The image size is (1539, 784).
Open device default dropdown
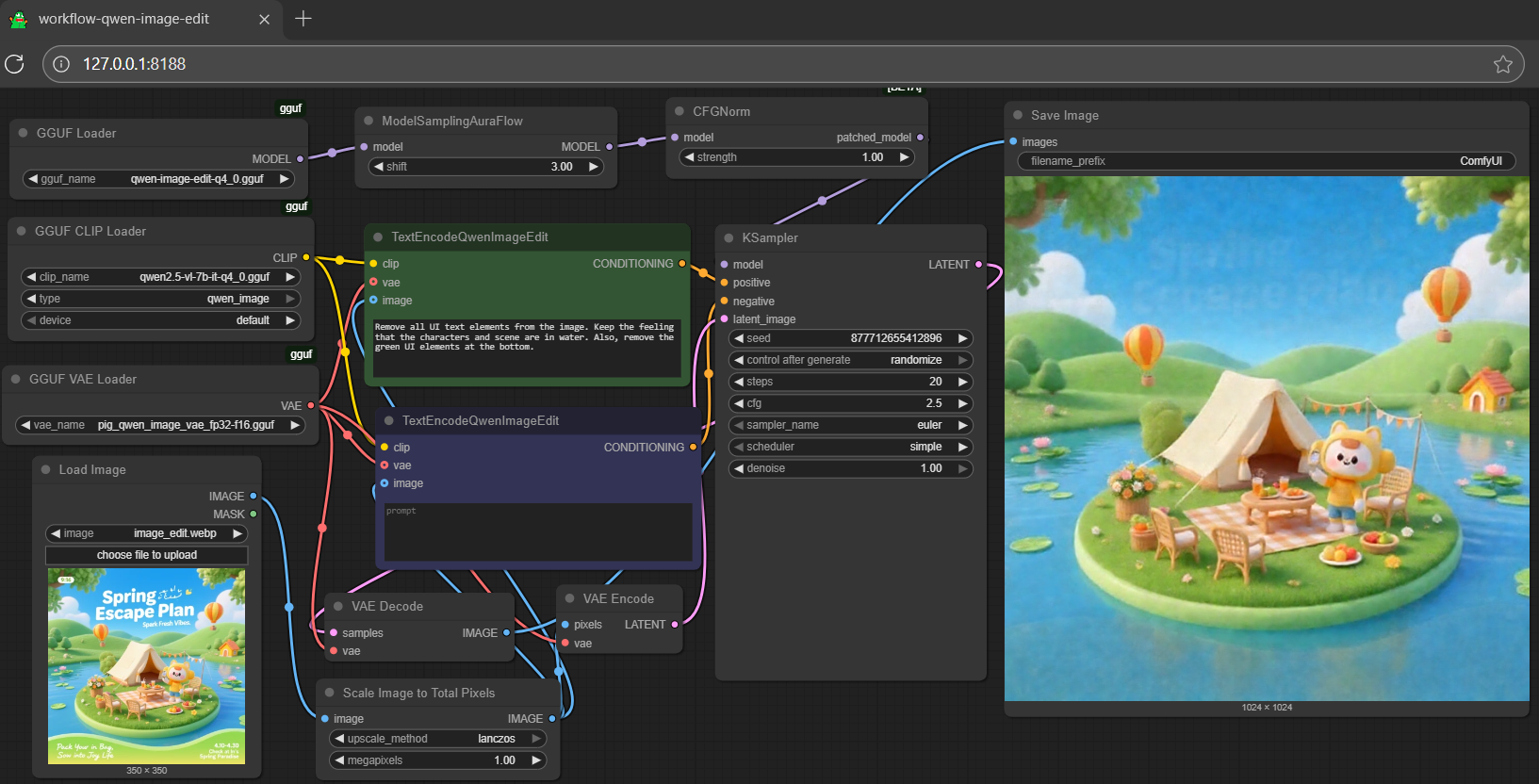tap(160, 320)
